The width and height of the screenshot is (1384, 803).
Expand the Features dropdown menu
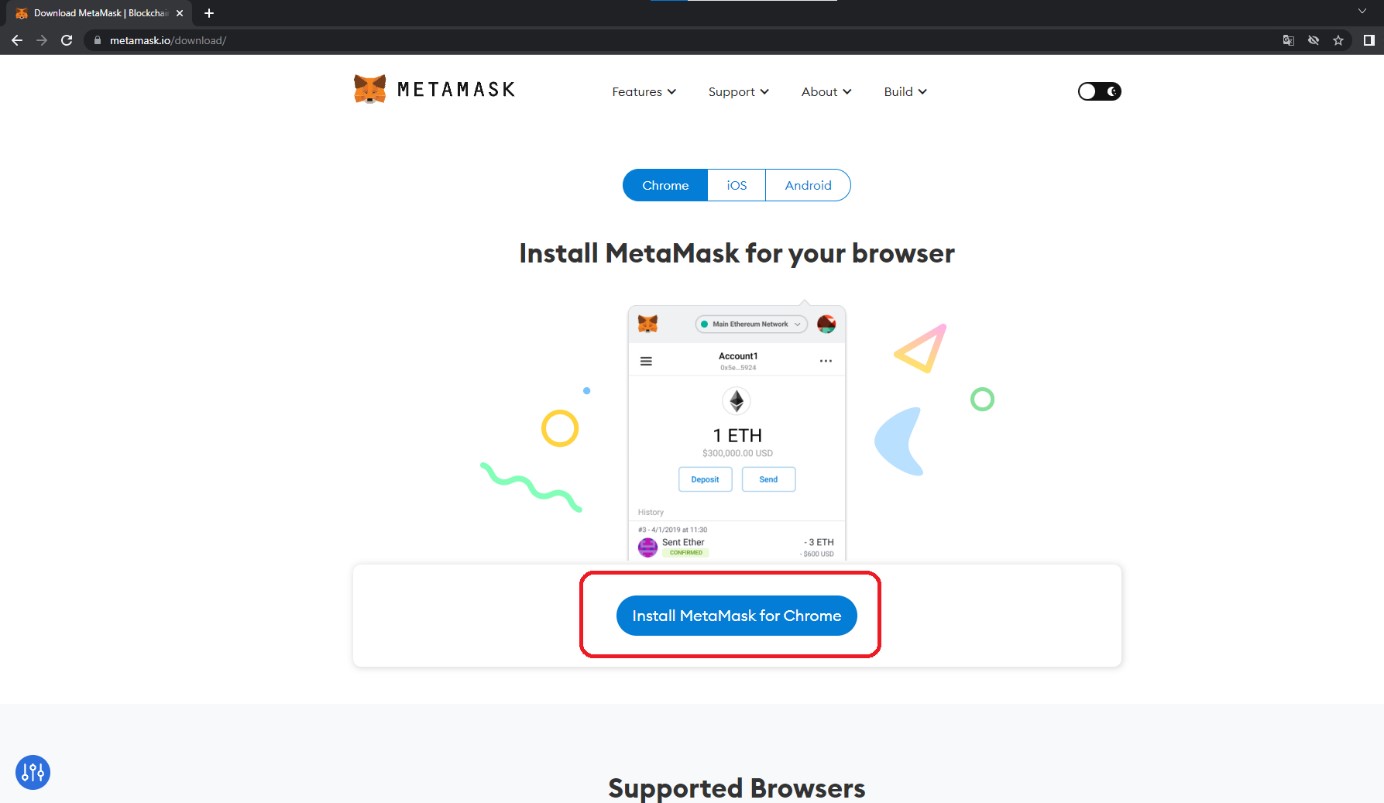coord(643,92)
